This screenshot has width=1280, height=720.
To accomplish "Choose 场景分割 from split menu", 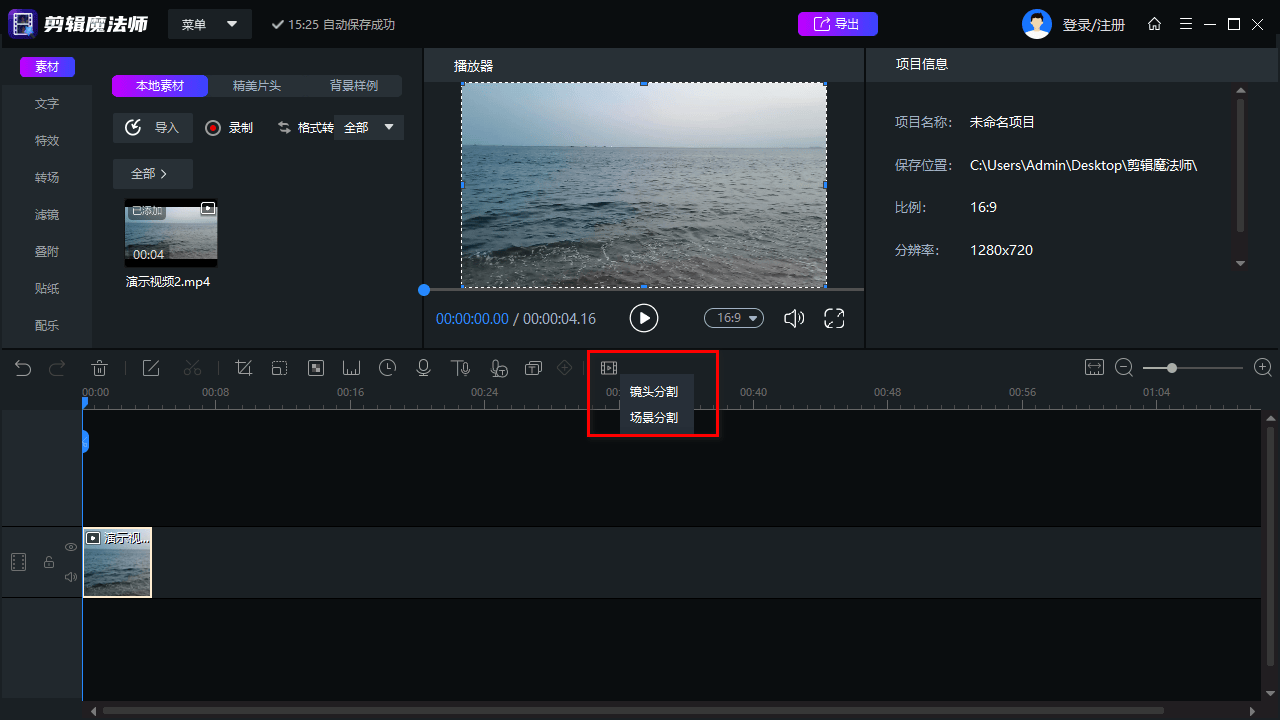I will (654, 418).
